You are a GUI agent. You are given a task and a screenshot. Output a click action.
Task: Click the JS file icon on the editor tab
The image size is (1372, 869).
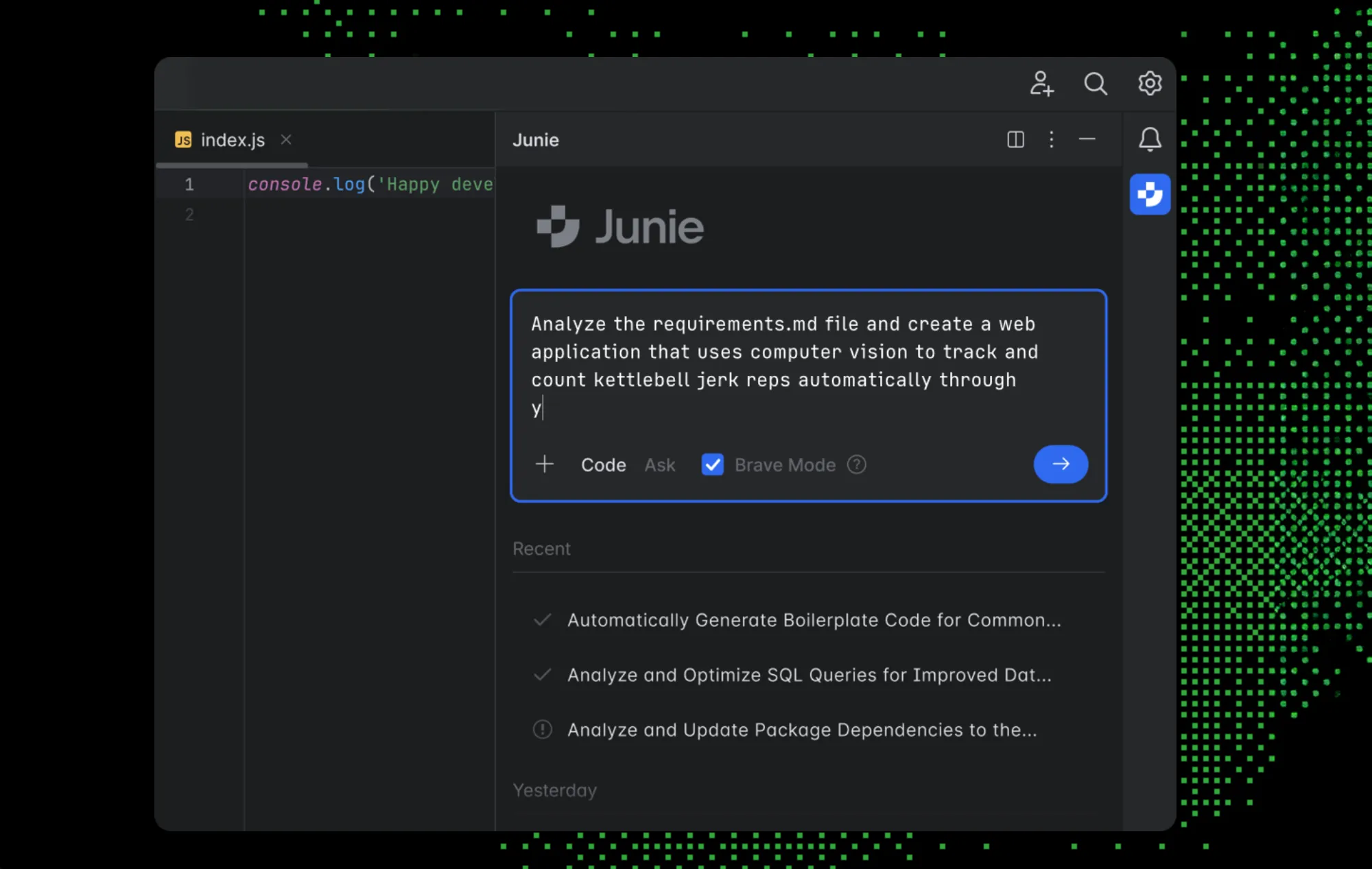coord(183,139)
